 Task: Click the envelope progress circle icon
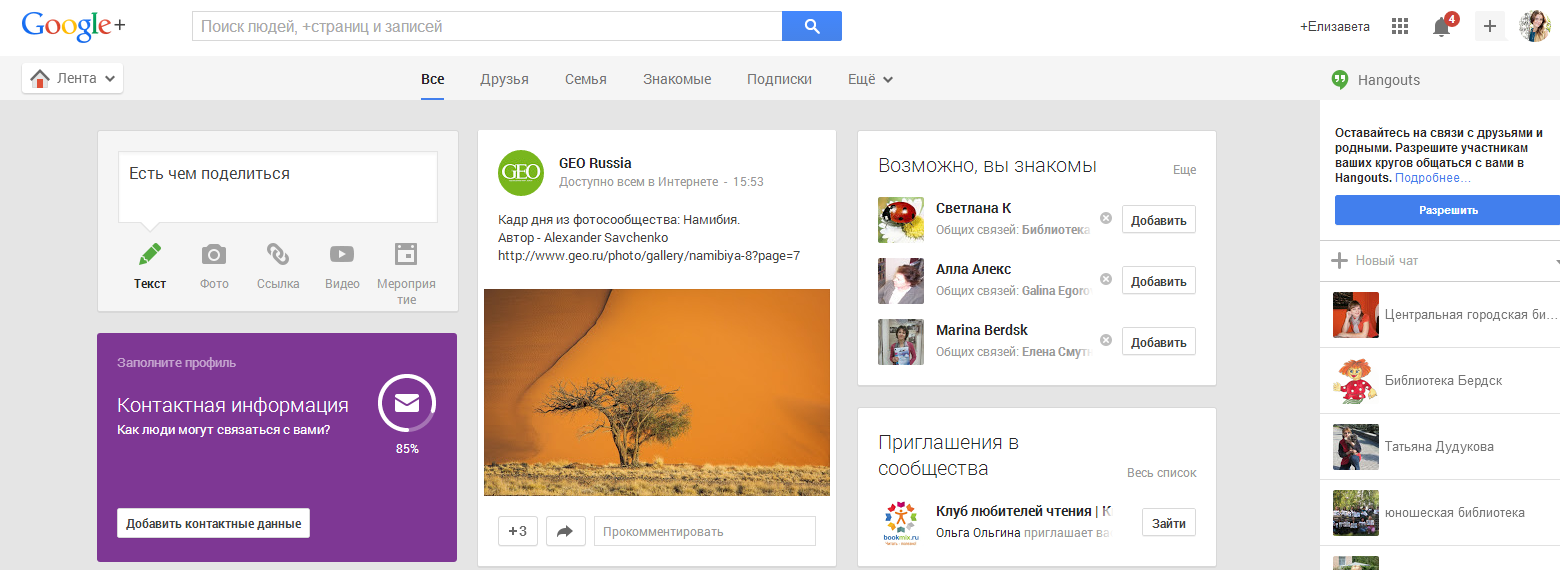click(407, 403)
